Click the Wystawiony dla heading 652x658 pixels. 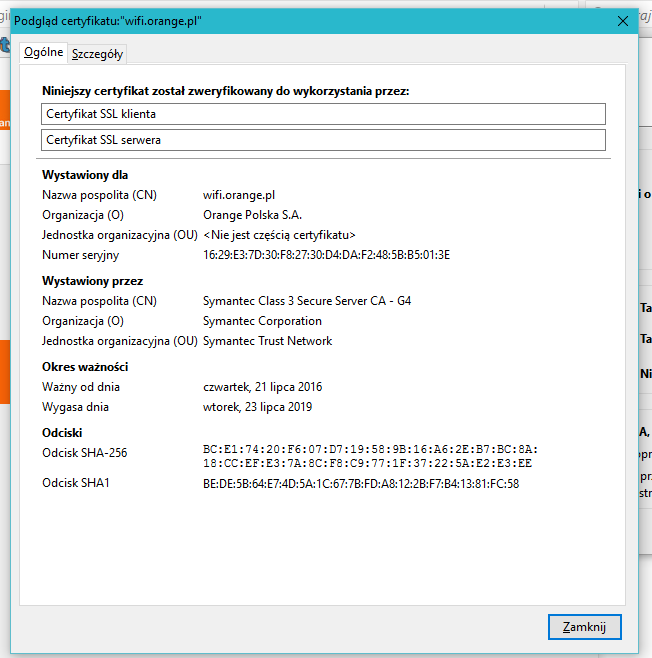coord(85,175)
